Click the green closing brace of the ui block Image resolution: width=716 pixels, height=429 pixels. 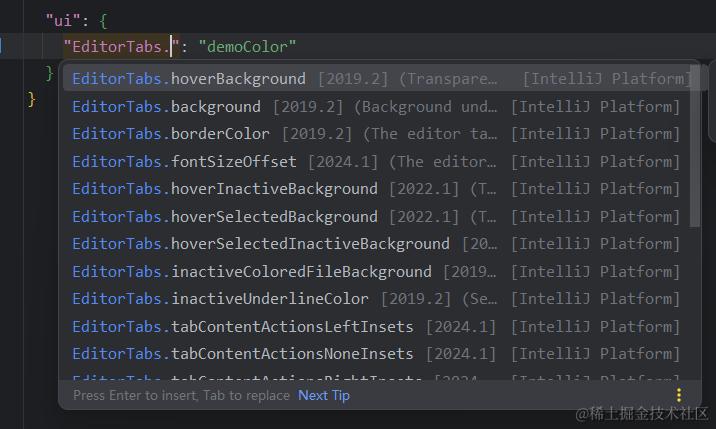[49, 73]
